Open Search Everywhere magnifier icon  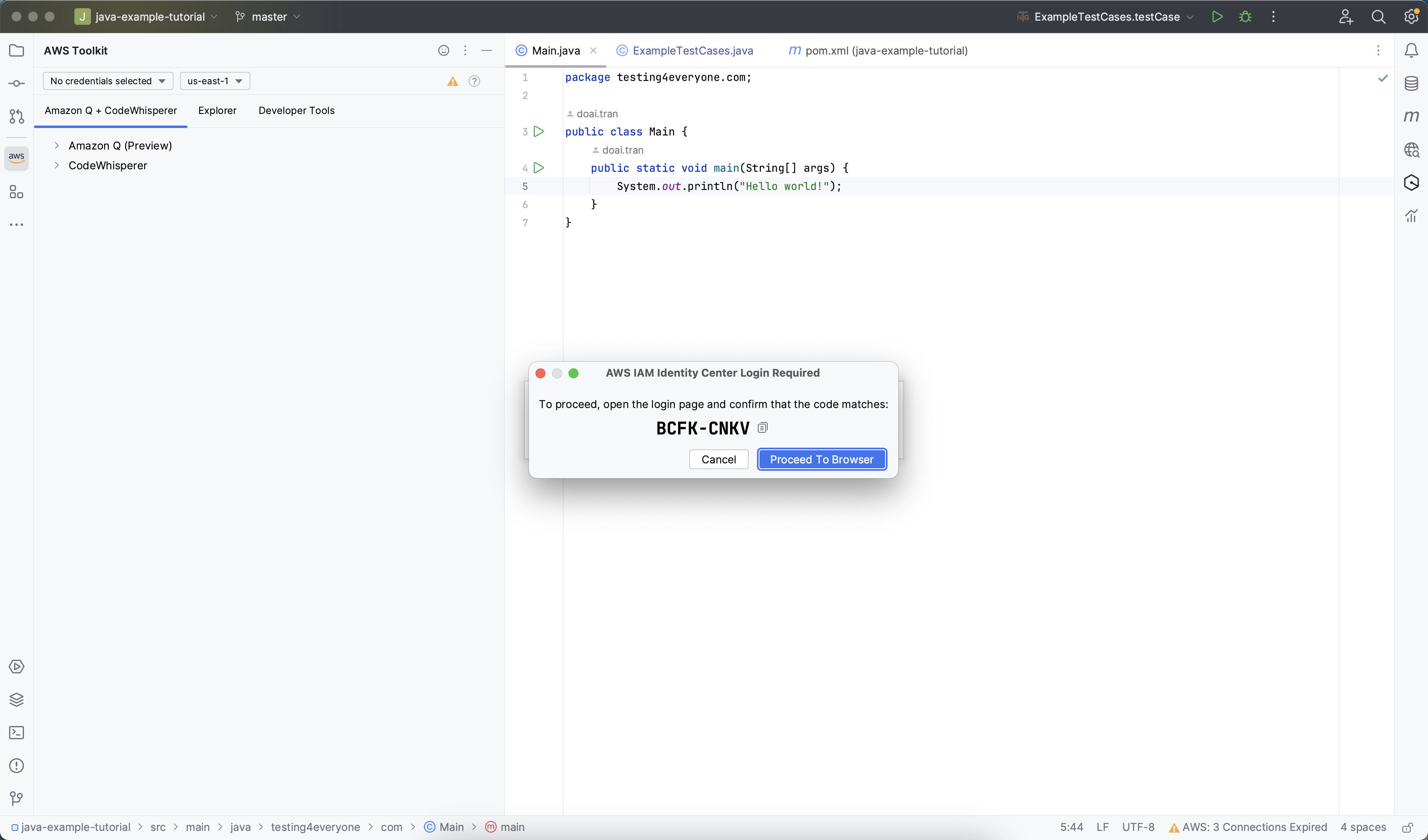(x=1378, y=17)
